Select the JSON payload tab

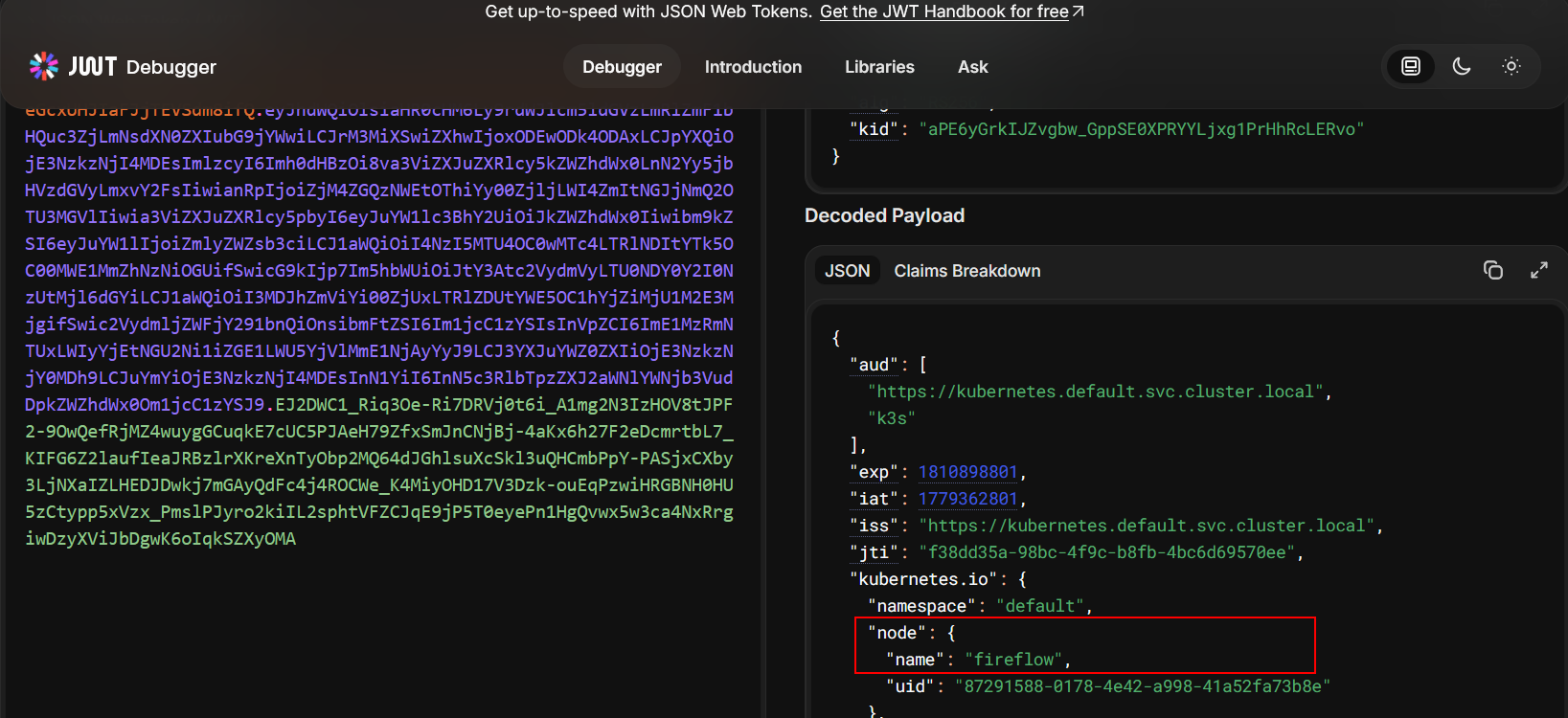[x=848, y=271]
